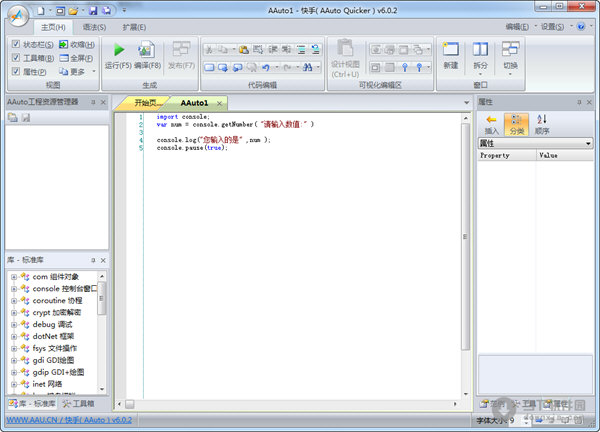The image size is (600, 432).
Task: Select the AAuto1 document tab
Action: click(x=194, y=103)
